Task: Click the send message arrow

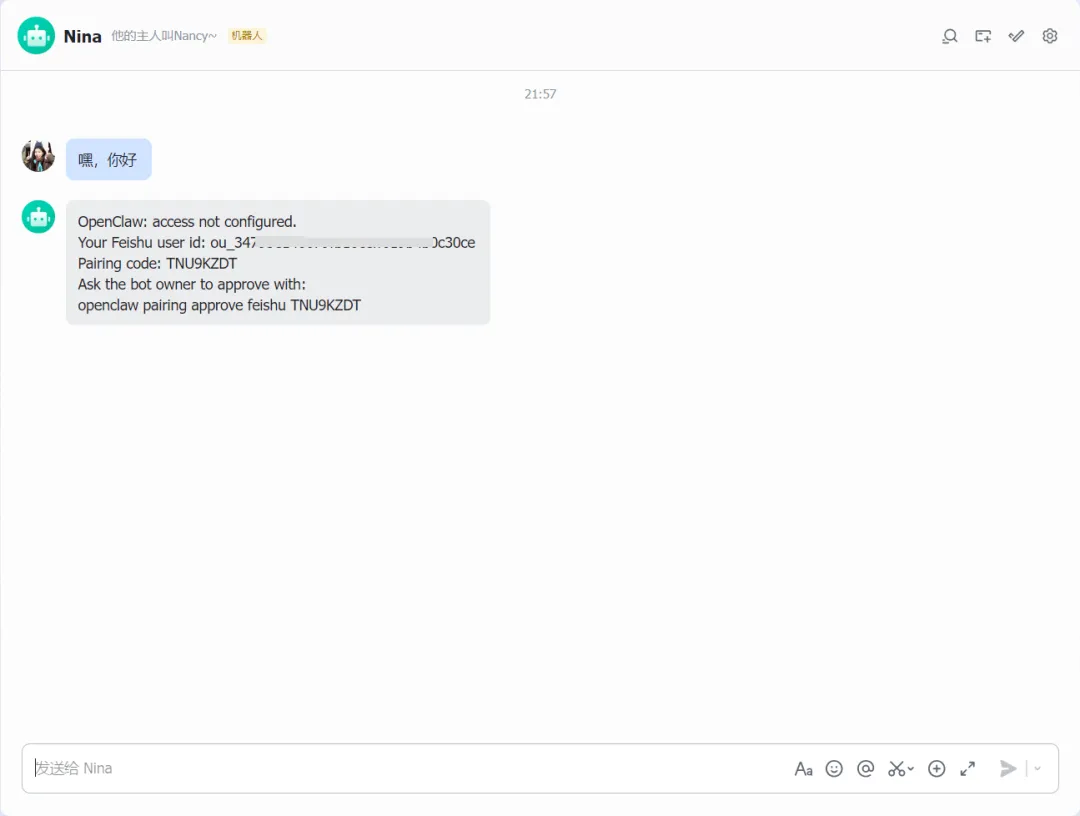Action: (1008, 768)
